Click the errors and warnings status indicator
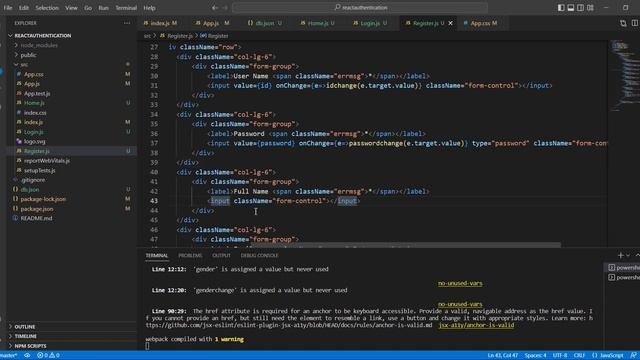 click(x=49, y=356)
